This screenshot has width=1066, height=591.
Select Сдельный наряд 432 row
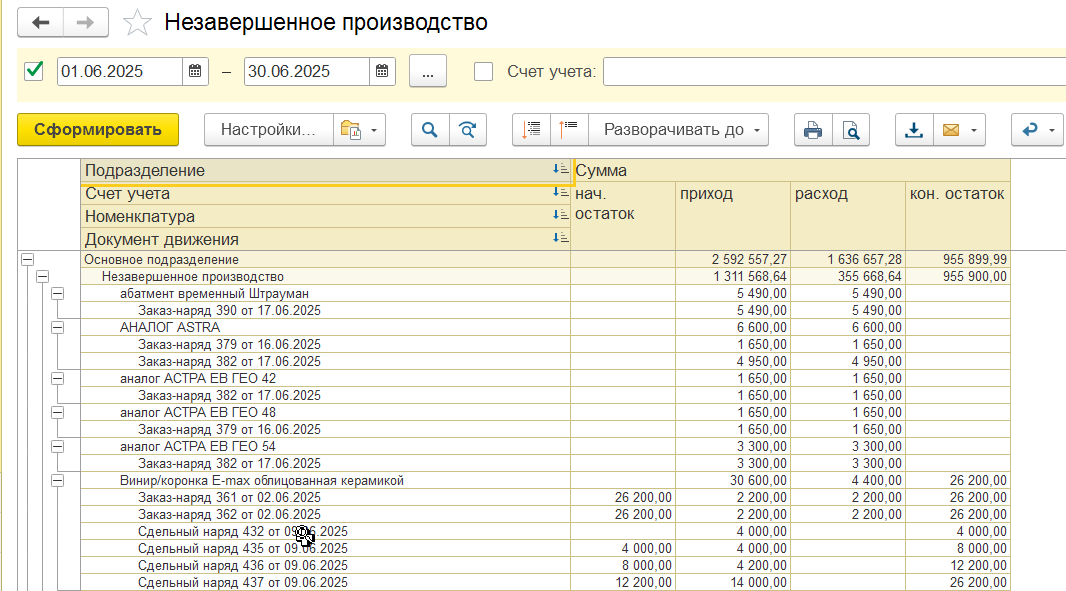[326, 532]
